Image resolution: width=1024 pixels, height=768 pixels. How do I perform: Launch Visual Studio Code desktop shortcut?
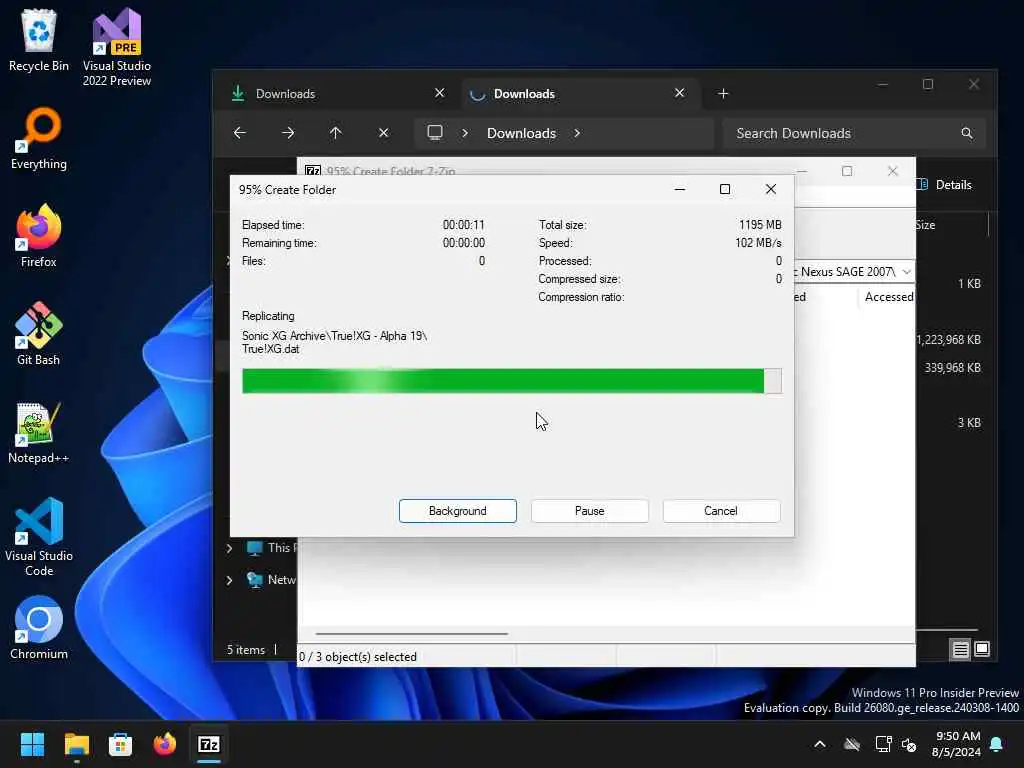(39, 537)
